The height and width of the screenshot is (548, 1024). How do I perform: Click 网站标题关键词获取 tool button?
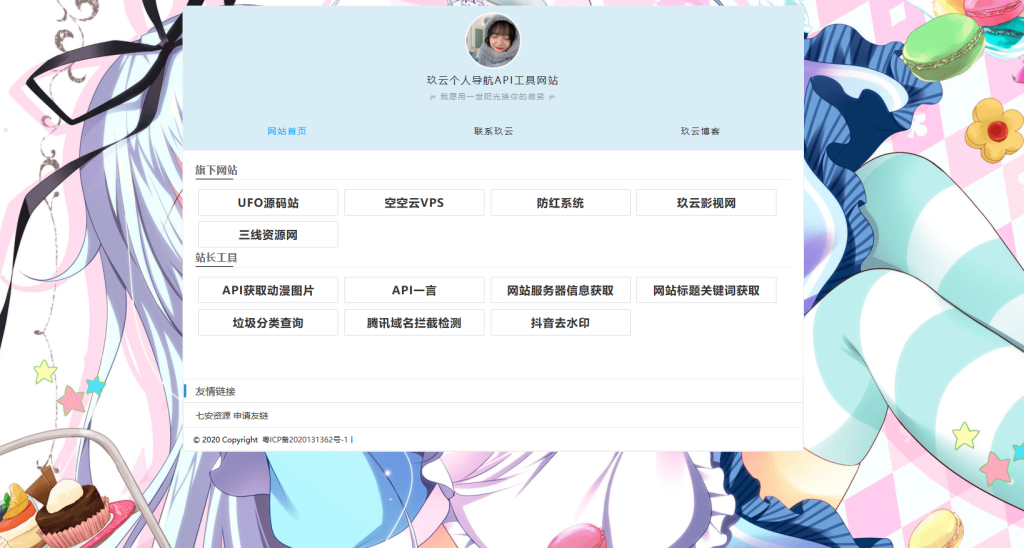tap(706, 290)
